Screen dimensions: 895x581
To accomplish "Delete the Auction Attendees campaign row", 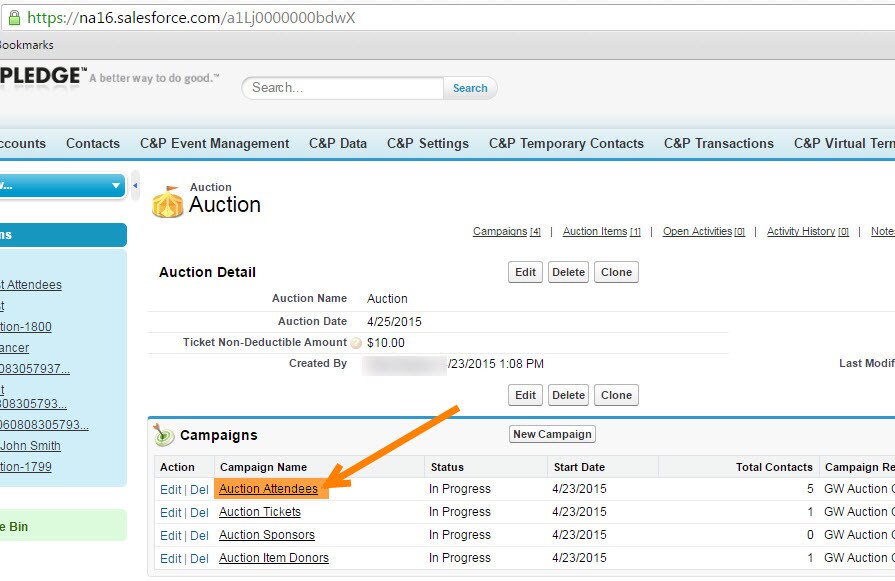I will point(199,490).
